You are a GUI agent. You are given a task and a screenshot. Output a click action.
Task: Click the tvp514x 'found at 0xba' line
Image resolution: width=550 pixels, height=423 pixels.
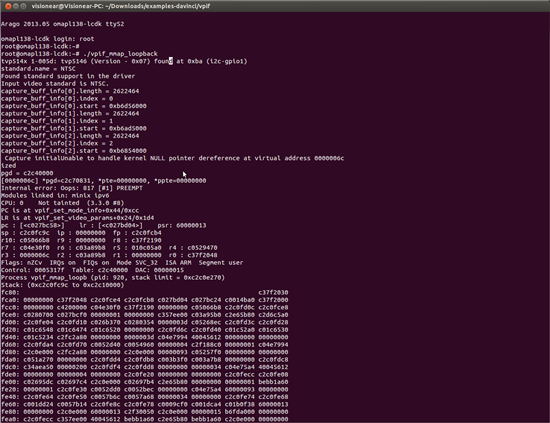(x=124, y=61)
